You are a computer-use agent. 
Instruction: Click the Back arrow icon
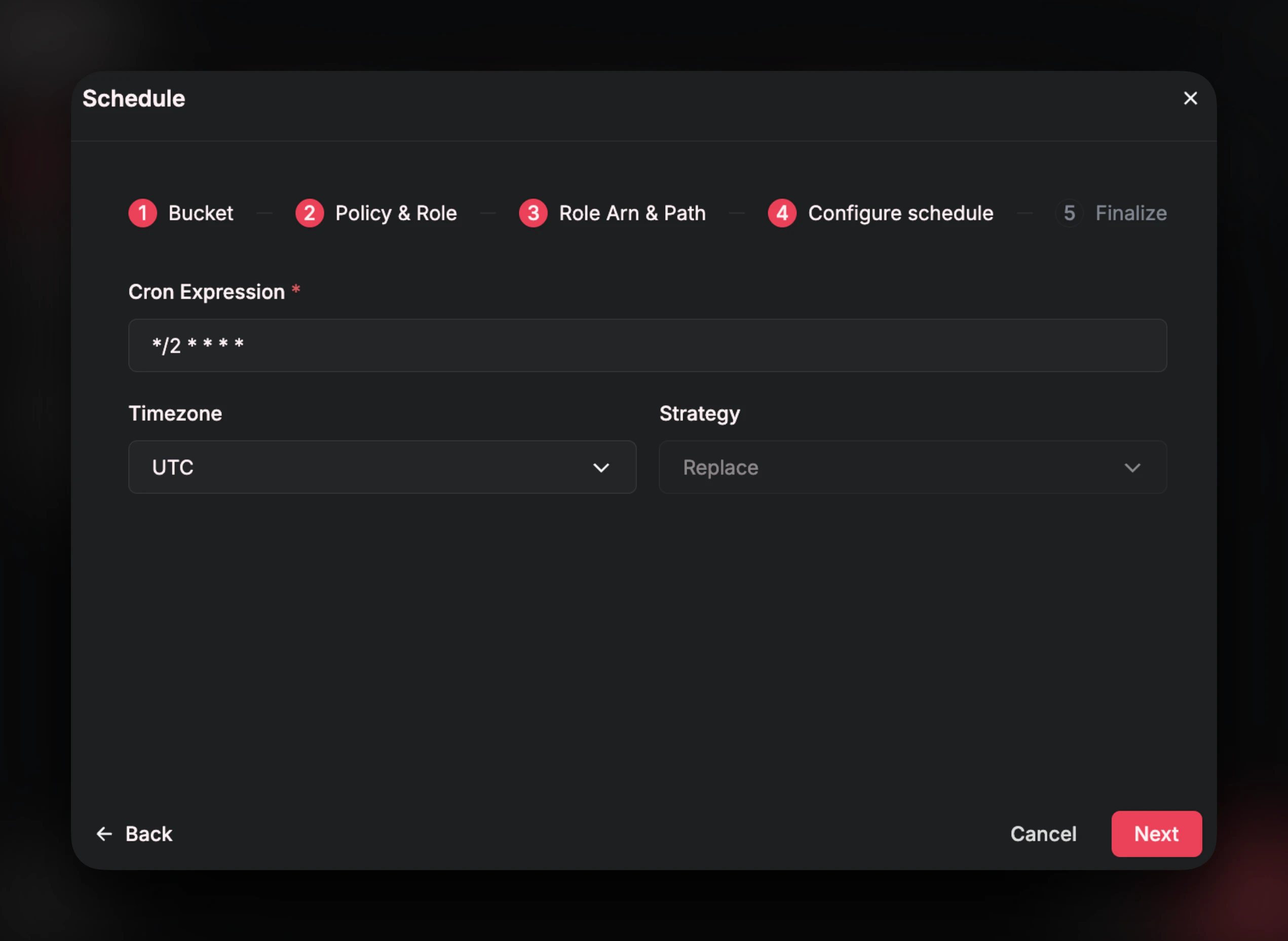coord(104,834)
